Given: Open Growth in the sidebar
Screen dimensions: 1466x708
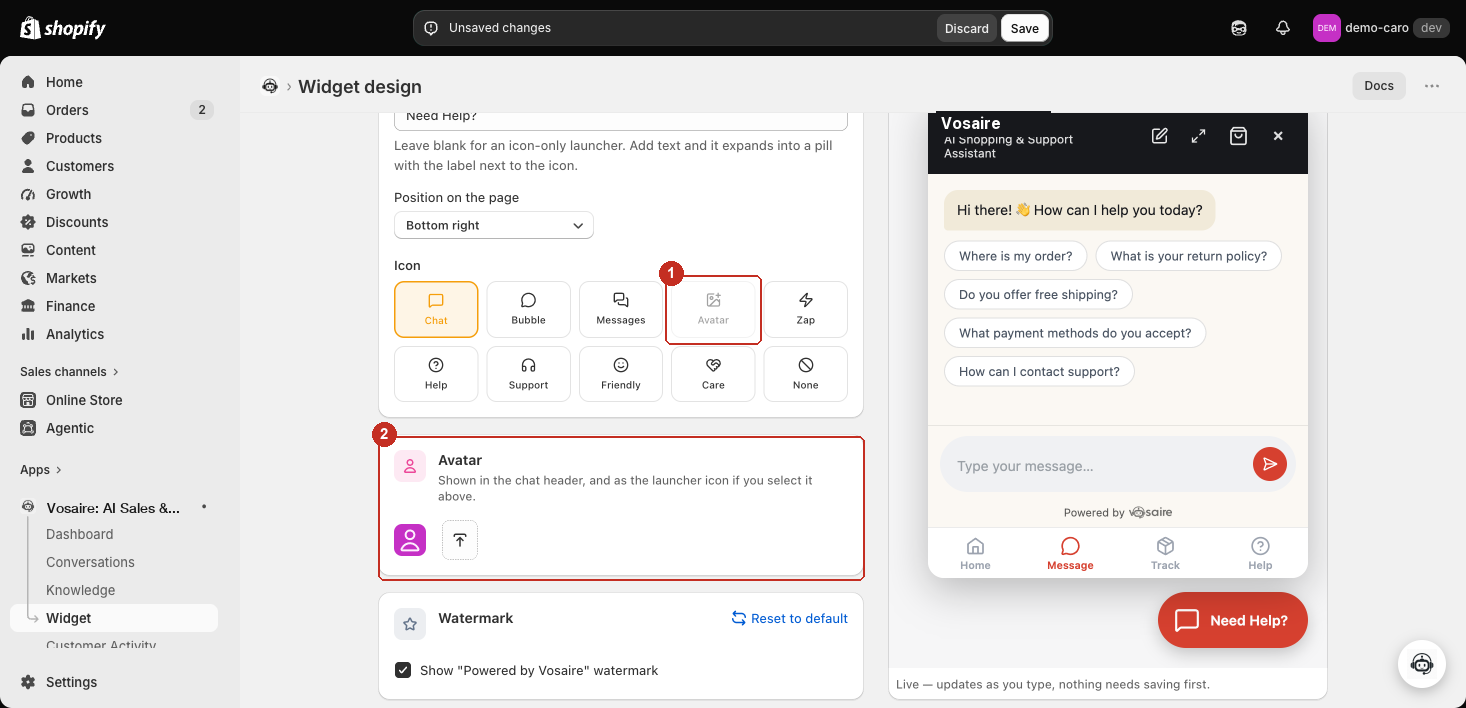Looking at the screenshot, I should 114,194.
